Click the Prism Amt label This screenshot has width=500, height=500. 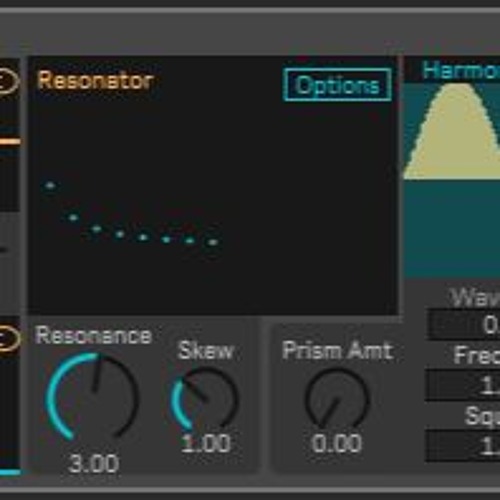click(x=337, y=350)
